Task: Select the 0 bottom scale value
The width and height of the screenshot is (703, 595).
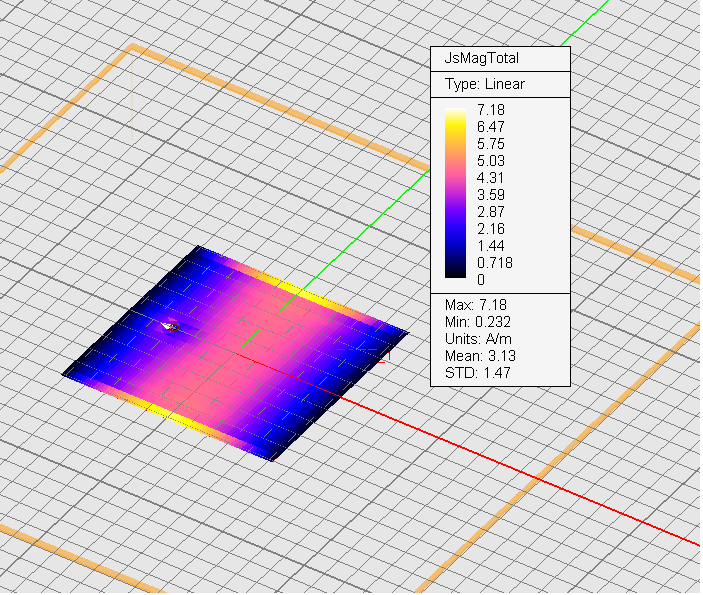Action: [x=482, y=278]
